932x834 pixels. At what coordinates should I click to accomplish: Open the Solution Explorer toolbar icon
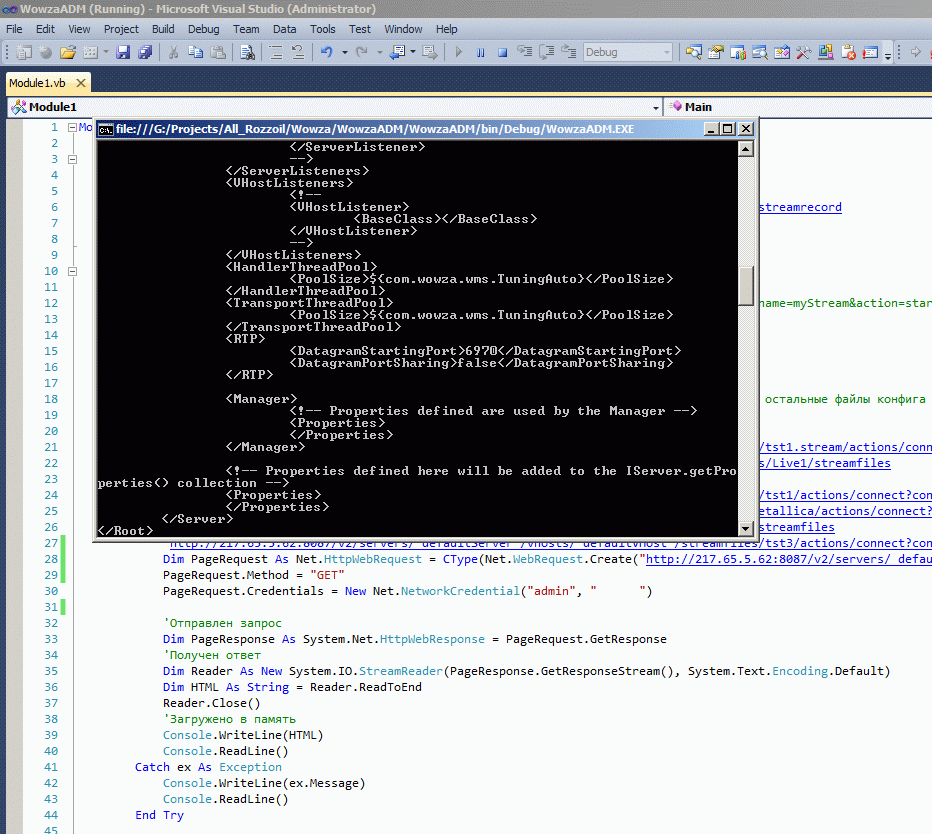point(693,52)
